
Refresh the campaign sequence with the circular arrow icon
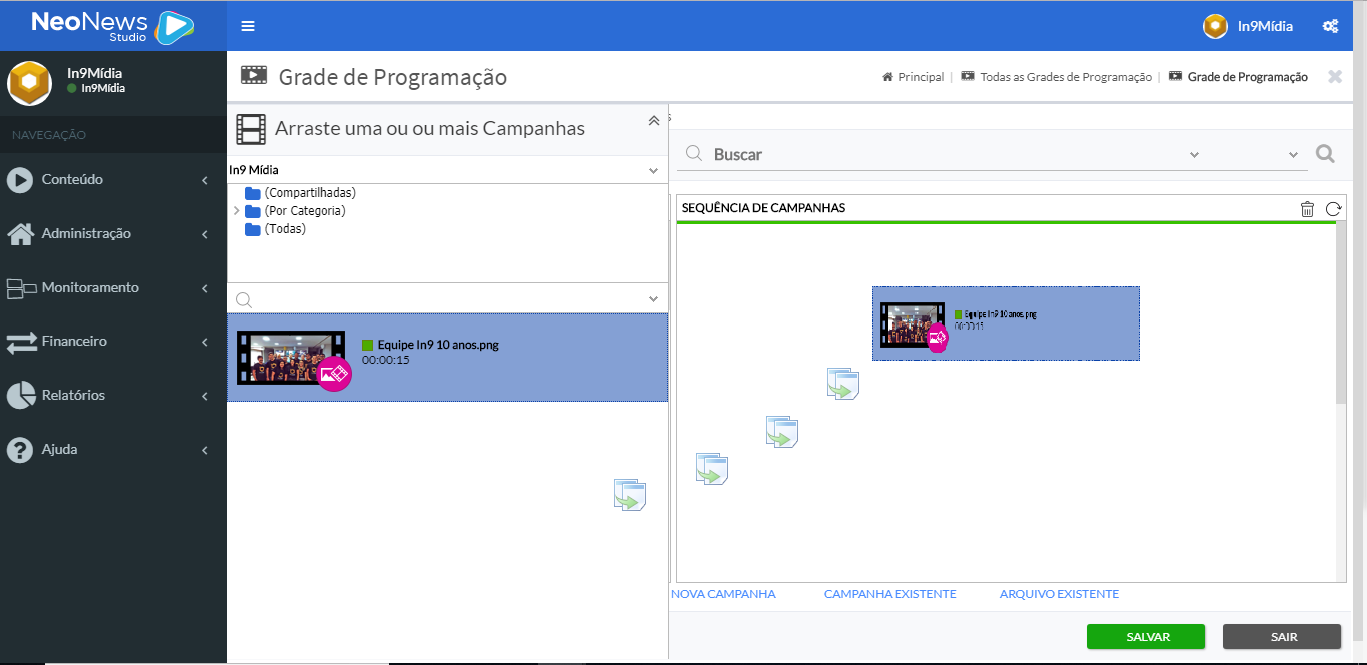point(1333,208)
